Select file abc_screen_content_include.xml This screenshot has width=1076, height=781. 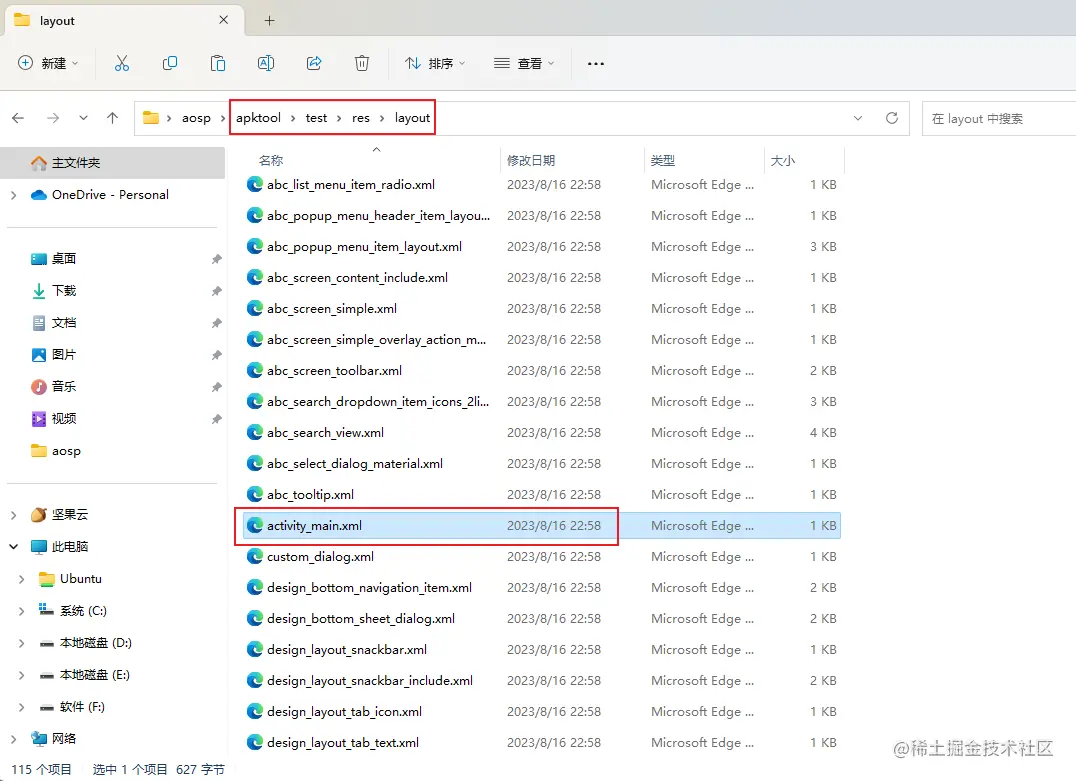(542, 277)
